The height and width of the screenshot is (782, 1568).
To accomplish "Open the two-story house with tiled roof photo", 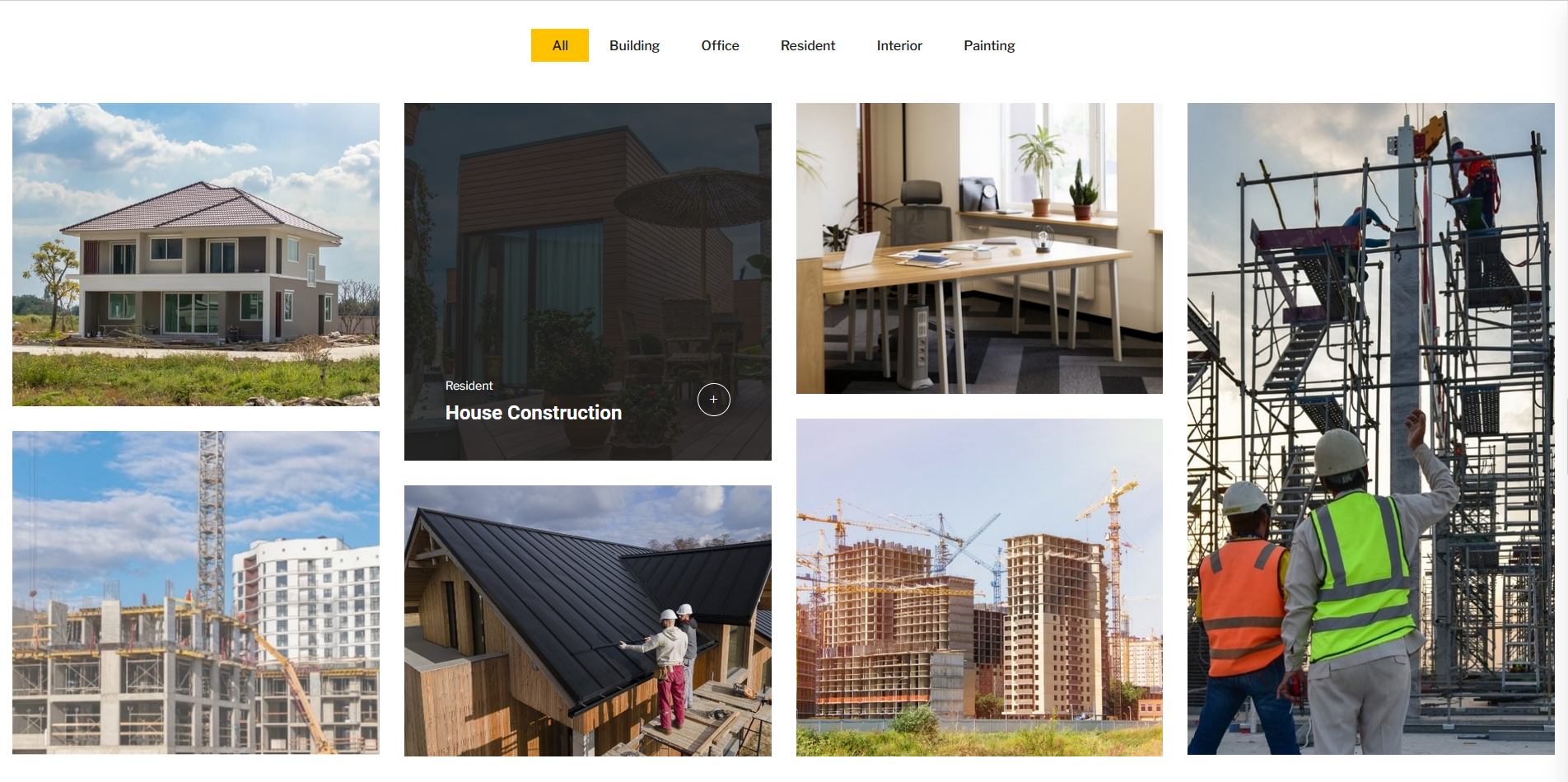I will coord(196,255).
